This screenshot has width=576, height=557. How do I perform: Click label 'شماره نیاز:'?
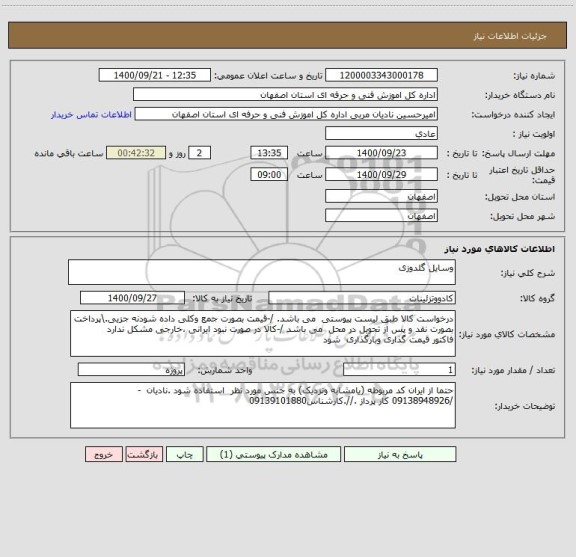pos(534,76)
